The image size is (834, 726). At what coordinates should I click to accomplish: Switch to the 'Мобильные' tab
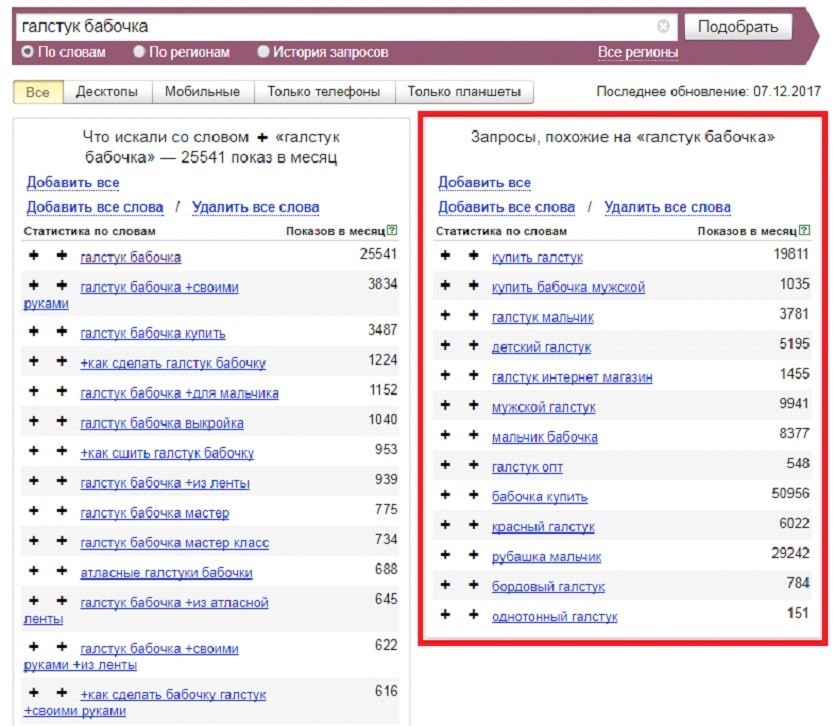203,92
